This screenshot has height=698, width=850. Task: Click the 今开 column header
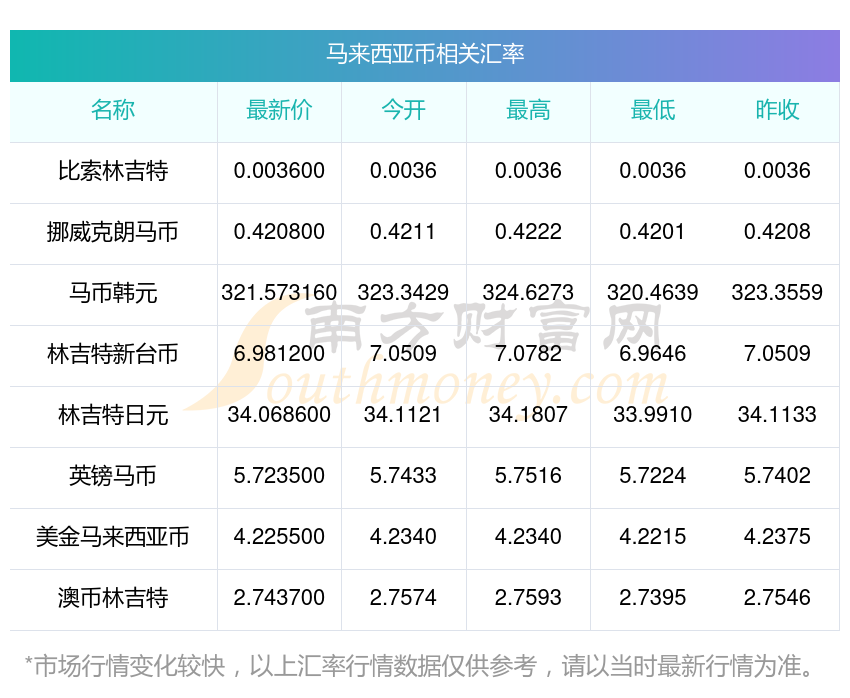point(403,110)
